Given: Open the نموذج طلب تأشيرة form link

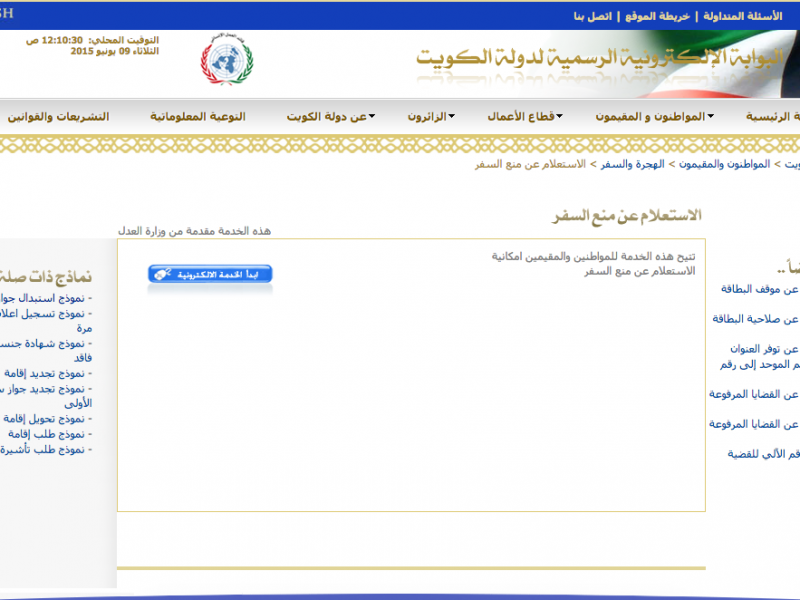Looking at the screenshot, I should coord(43,449).
